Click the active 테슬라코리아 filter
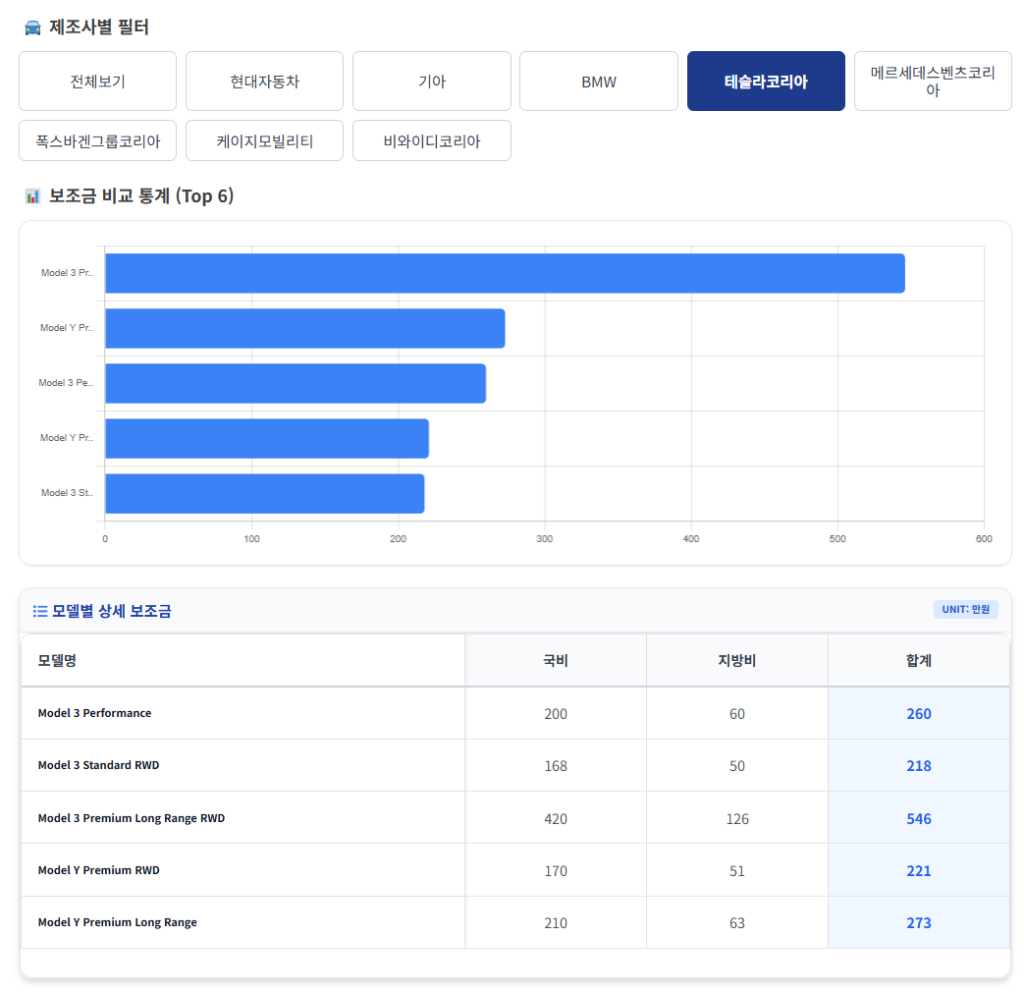Screen dimensions: 1024x992 765,82
